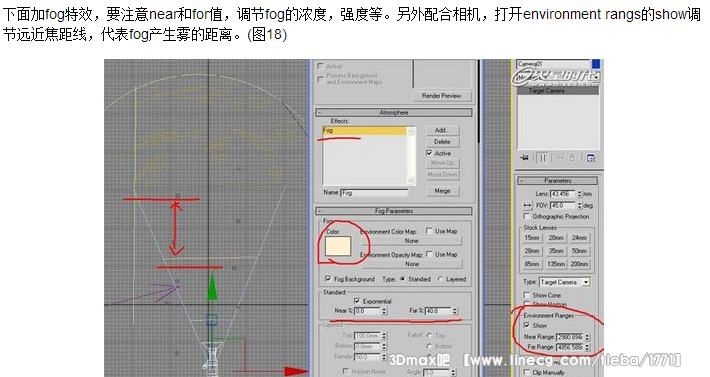Click the Lens spinner arrows

(579, 194)
